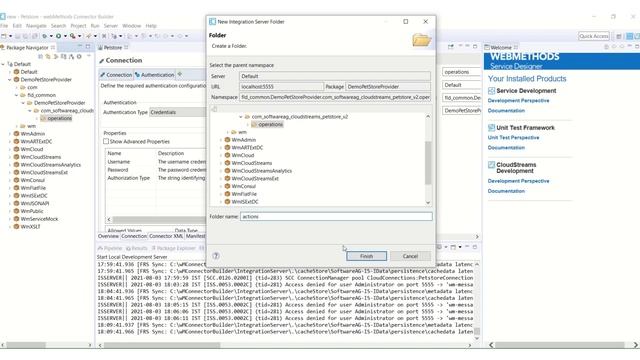Click the large folder icon in dialog header
640x360 pixels.
(x=421, y=40)
